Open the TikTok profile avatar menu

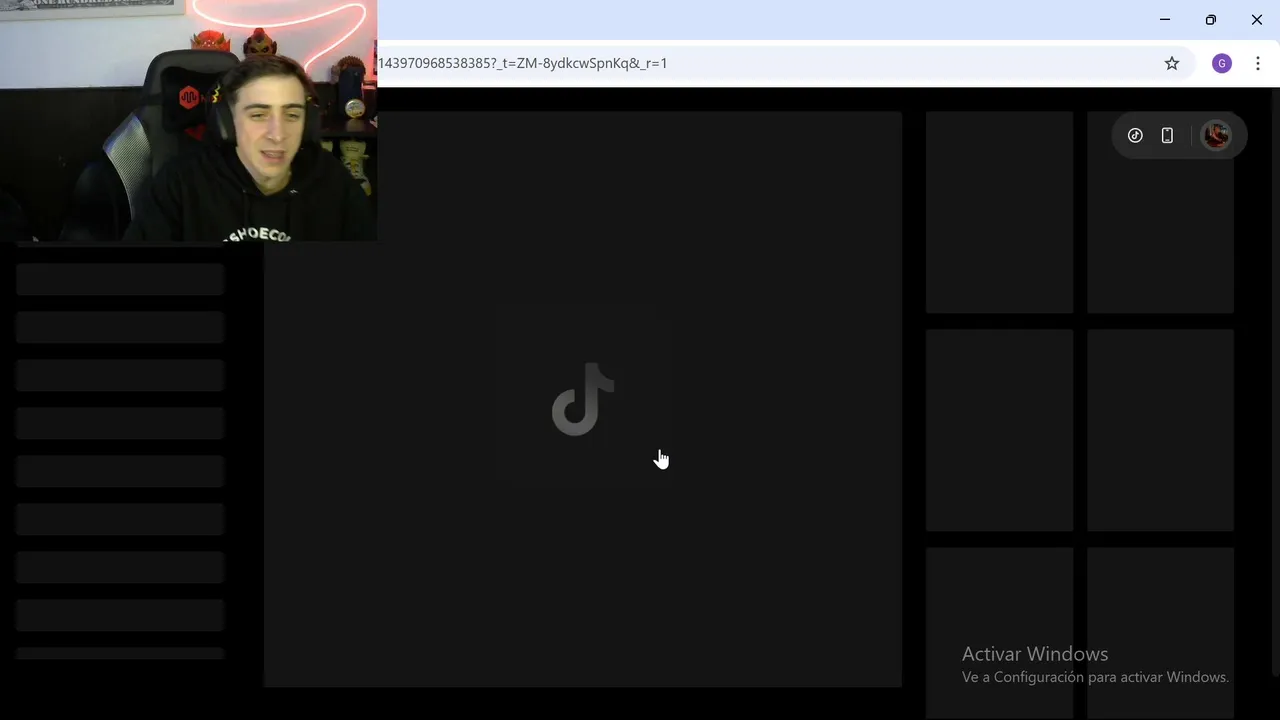pos(1216,135)
